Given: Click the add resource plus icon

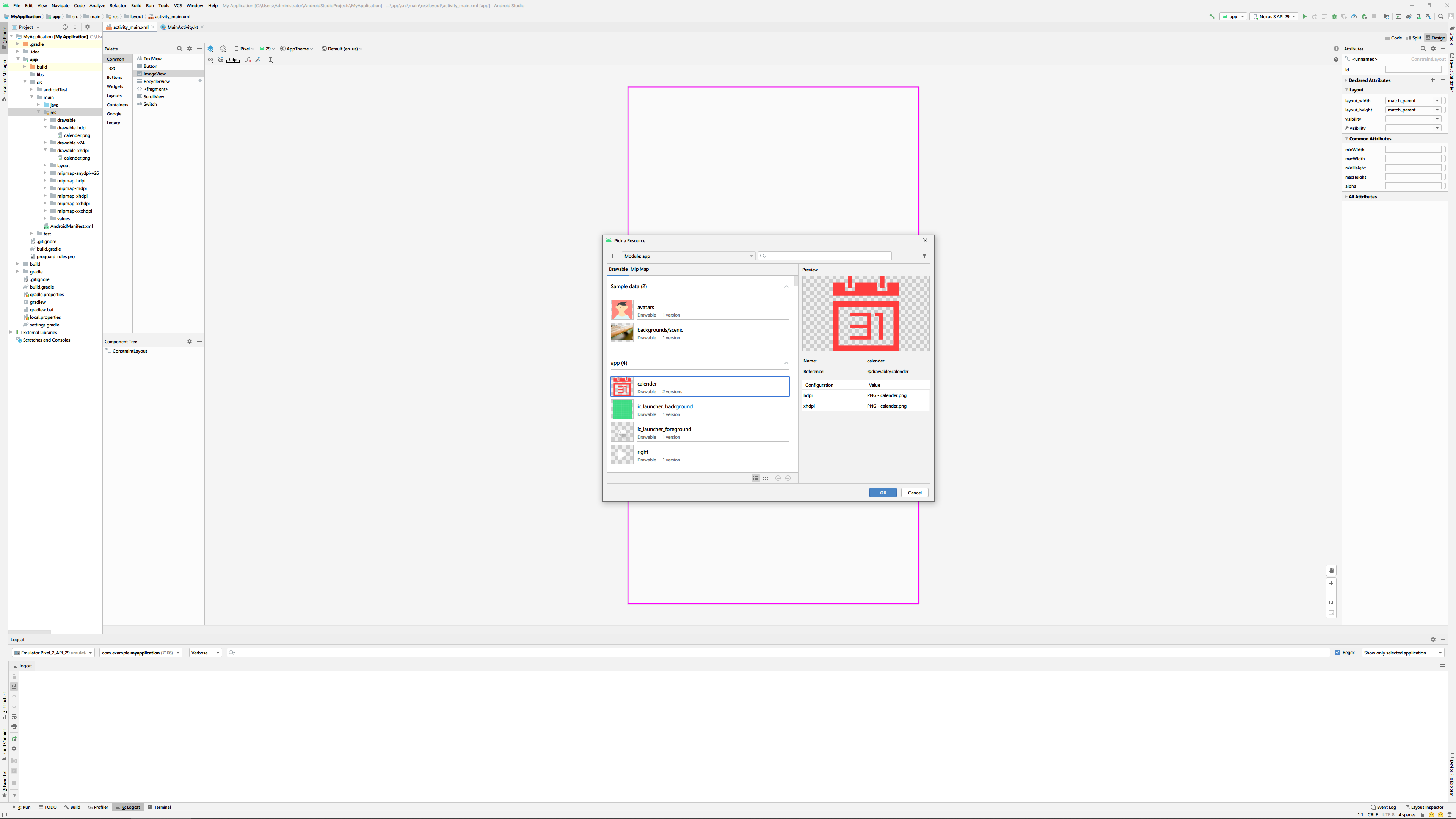Looking at the screenshot, I should [x=612, y=256].
